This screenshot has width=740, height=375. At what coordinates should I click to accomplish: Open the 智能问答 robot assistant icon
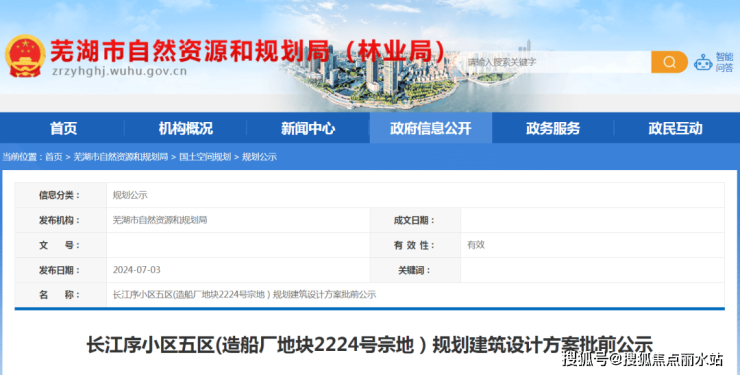click(x=714, y=62)
